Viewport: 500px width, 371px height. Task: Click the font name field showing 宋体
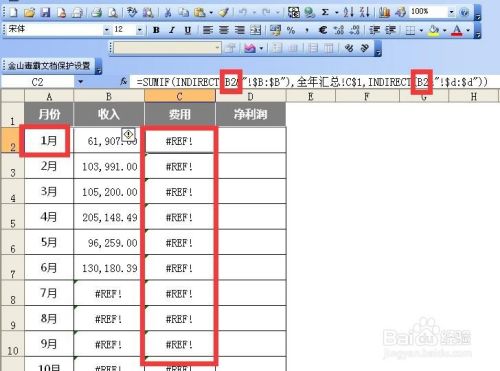55,30
